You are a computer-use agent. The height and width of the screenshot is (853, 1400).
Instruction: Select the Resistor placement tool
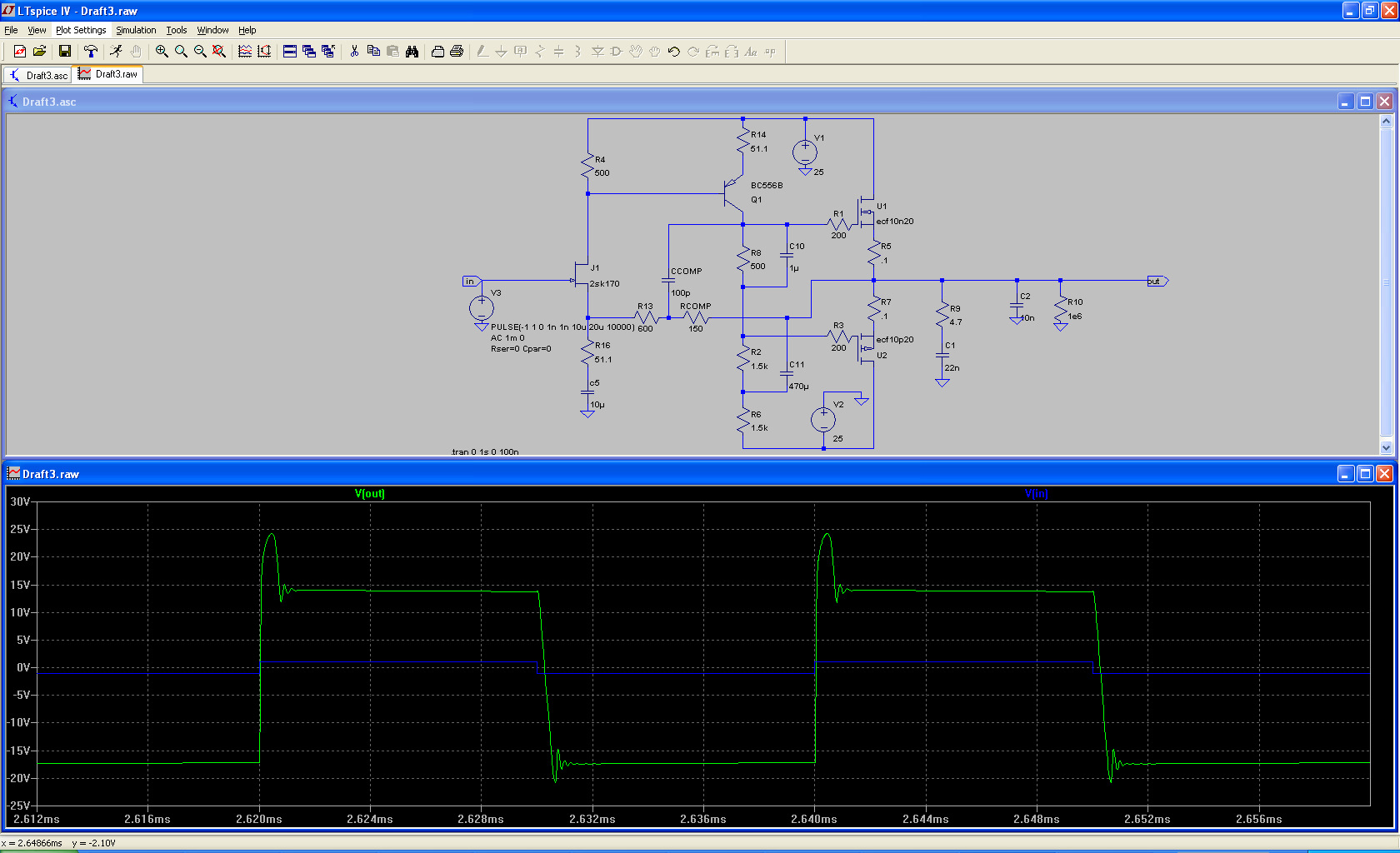coord(540,52)
